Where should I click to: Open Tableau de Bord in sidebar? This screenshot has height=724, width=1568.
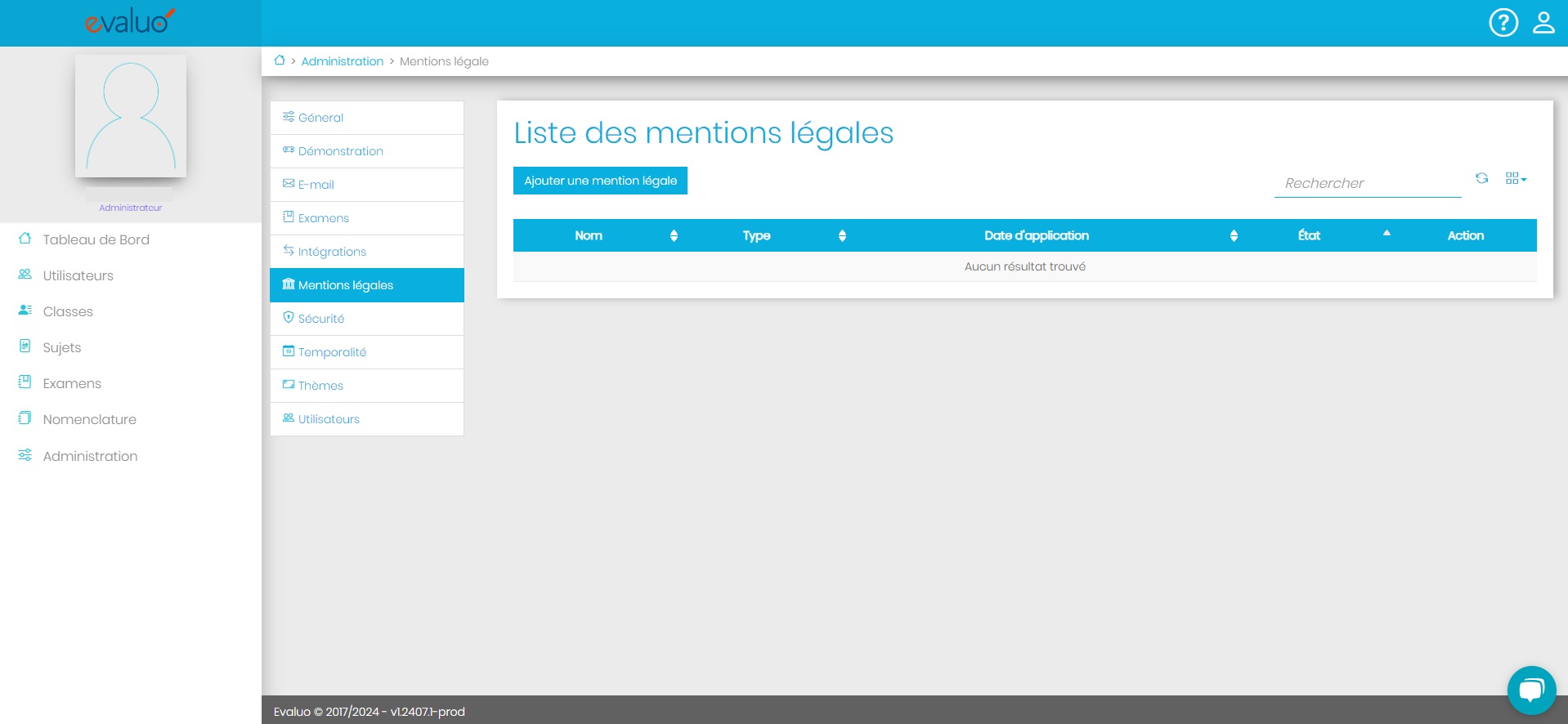click(x=96, y=239)
